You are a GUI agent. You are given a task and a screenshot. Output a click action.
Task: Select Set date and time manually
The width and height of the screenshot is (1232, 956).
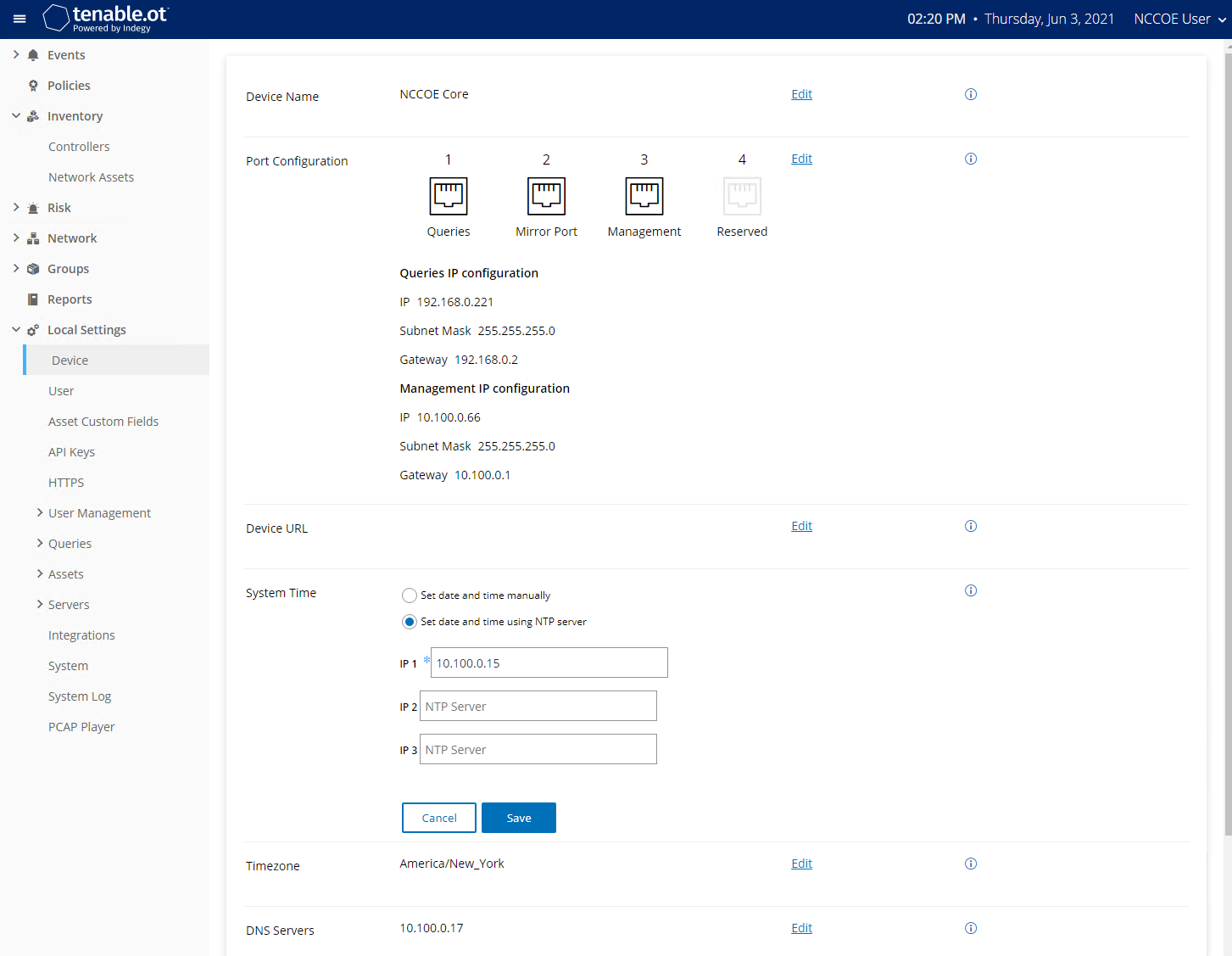pos(410,595)
